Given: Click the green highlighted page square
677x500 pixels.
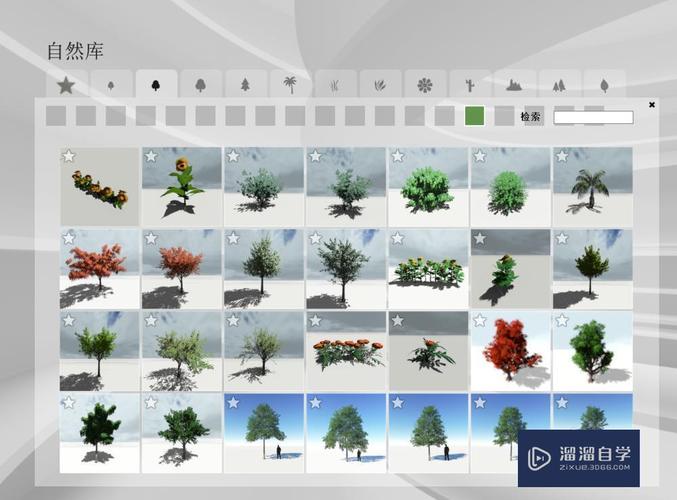Looking at the screenshot, I should tap(475, 116).
